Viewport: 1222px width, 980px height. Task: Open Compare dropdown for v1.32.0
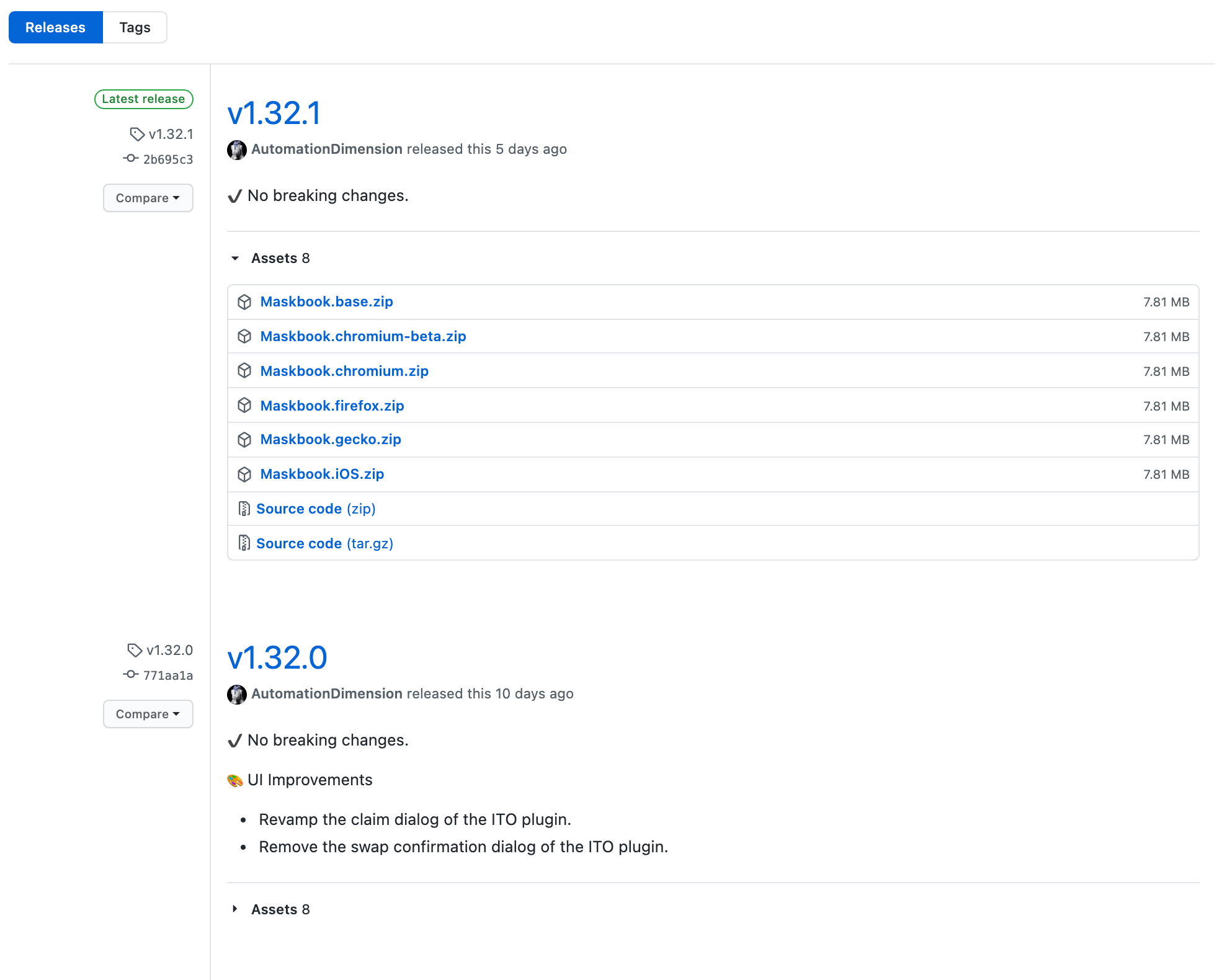click(x=148, y=714)
